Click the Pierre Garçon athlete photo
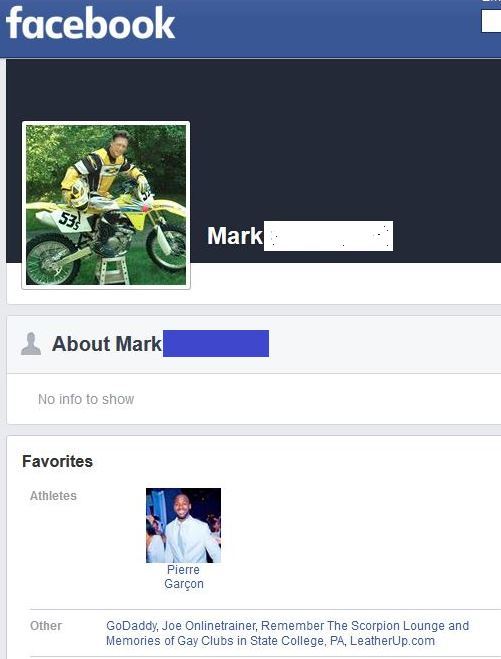This screenshot has width=501, height=659. 183,525
